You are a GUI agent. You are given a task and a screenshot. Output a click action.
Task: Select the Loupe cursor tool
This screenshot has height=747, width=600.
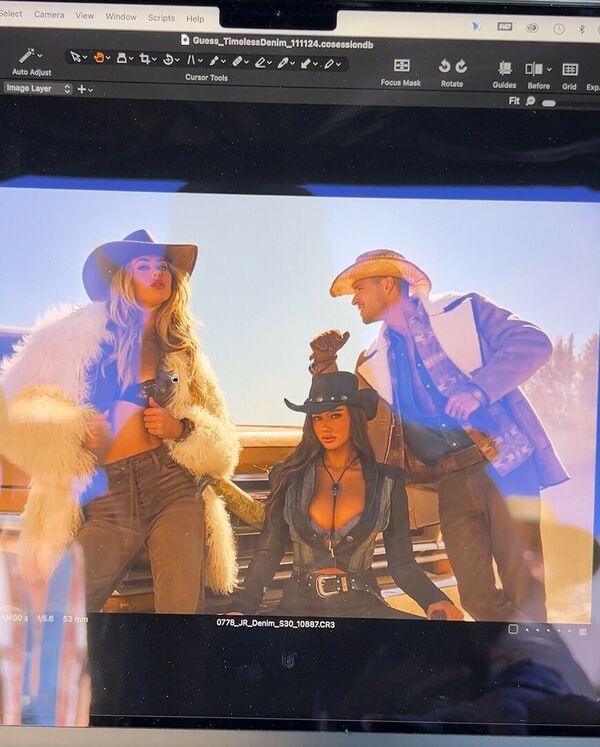pyautogui.click(x=122, y=58)
